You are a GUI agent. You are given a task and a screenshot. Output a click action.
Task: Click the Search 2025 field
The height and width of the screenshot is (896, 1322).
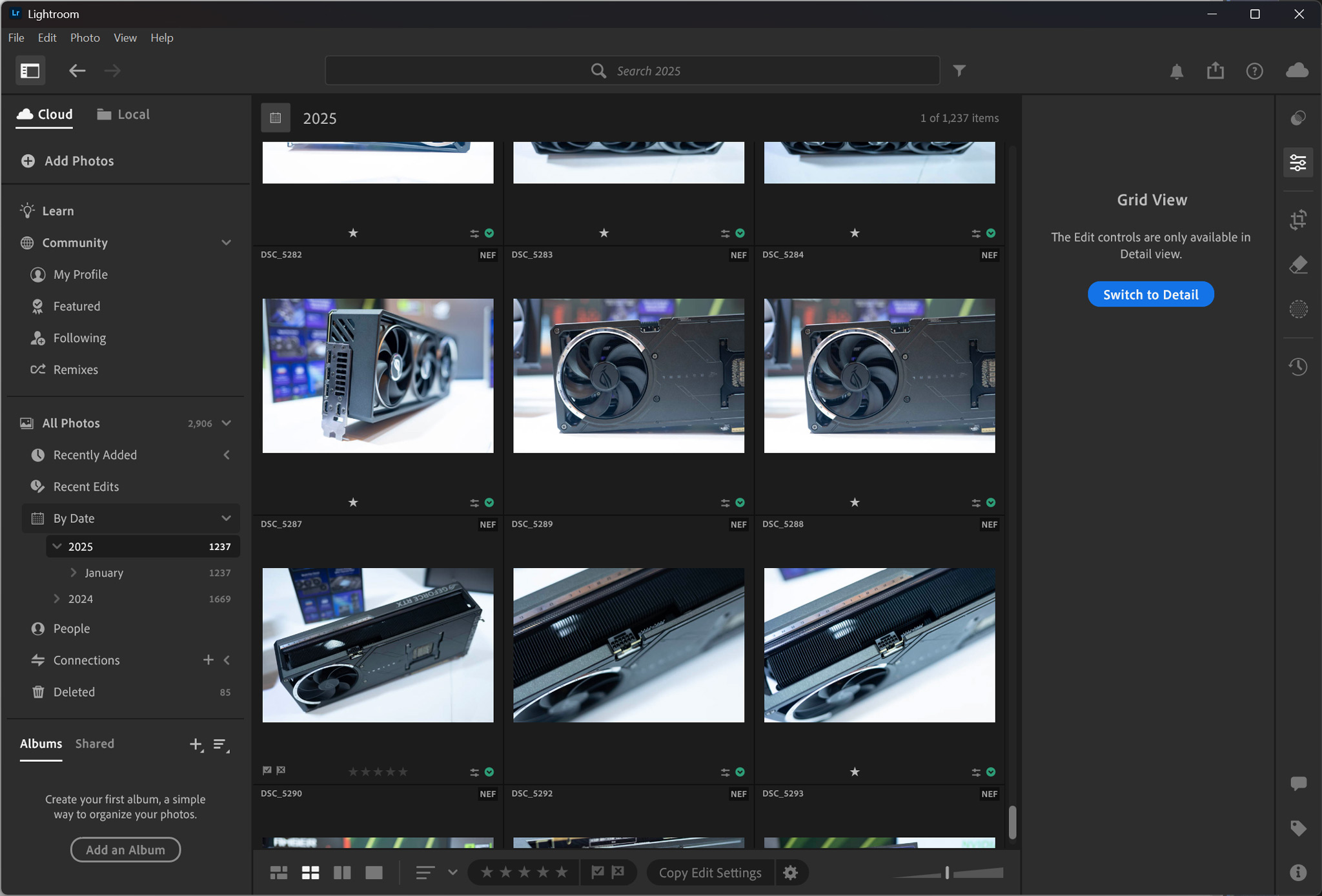click(633, 70)
